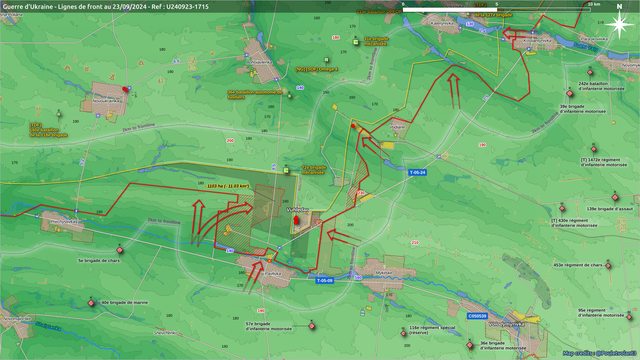Select the 95e régiment d'infanterie motorisée marker

(629, 317)
